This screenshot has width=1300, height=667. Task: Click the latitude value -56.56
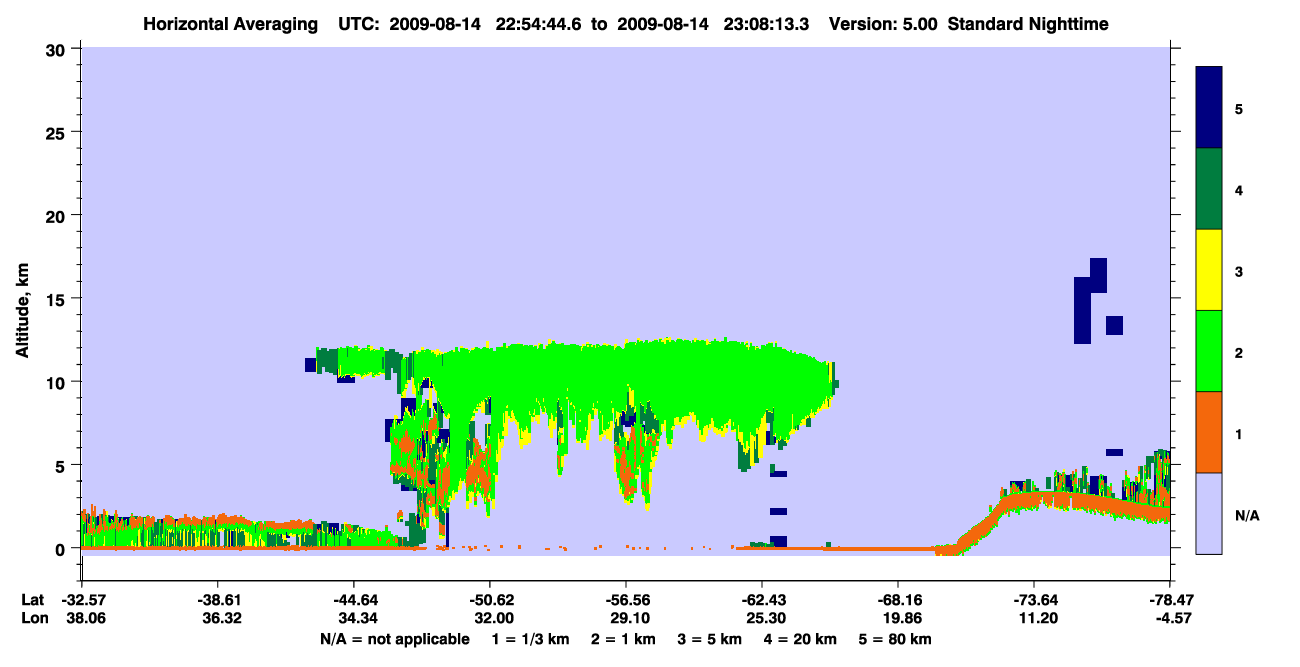click(x=625, y=600)
